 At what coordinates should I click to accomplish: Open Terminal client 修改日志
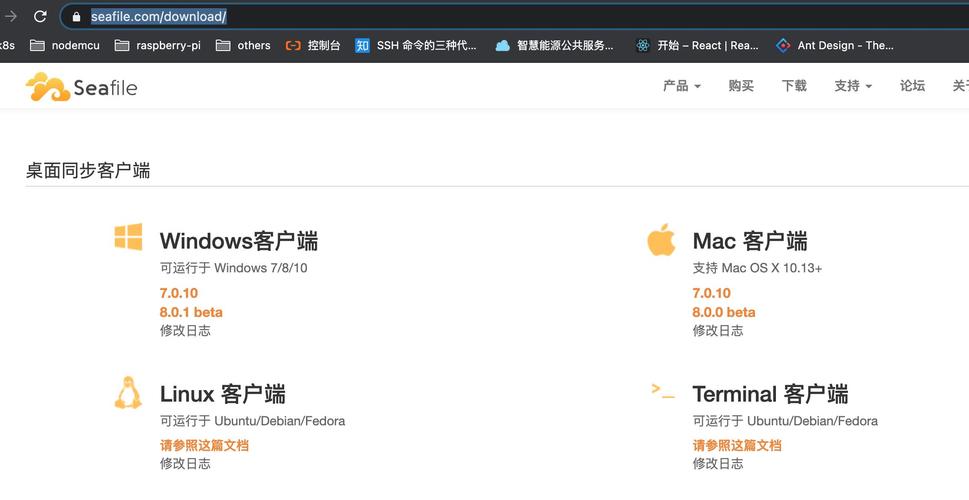click(717, 464)
